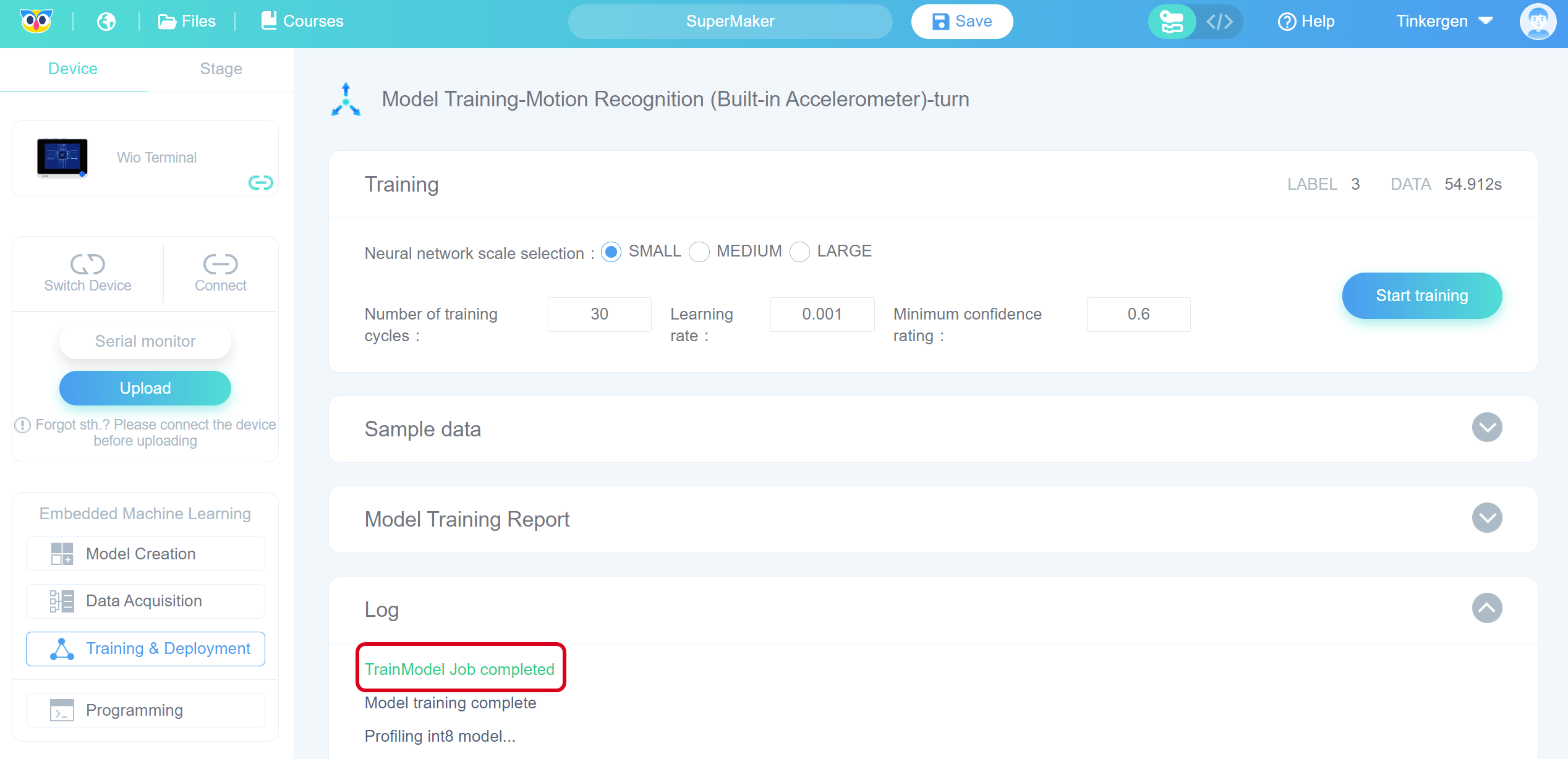Image resolution: width=1568 pixels, height=759 pixels.
Task: Open the Data Acquisition menu item
Action: (x=145, y=601)
